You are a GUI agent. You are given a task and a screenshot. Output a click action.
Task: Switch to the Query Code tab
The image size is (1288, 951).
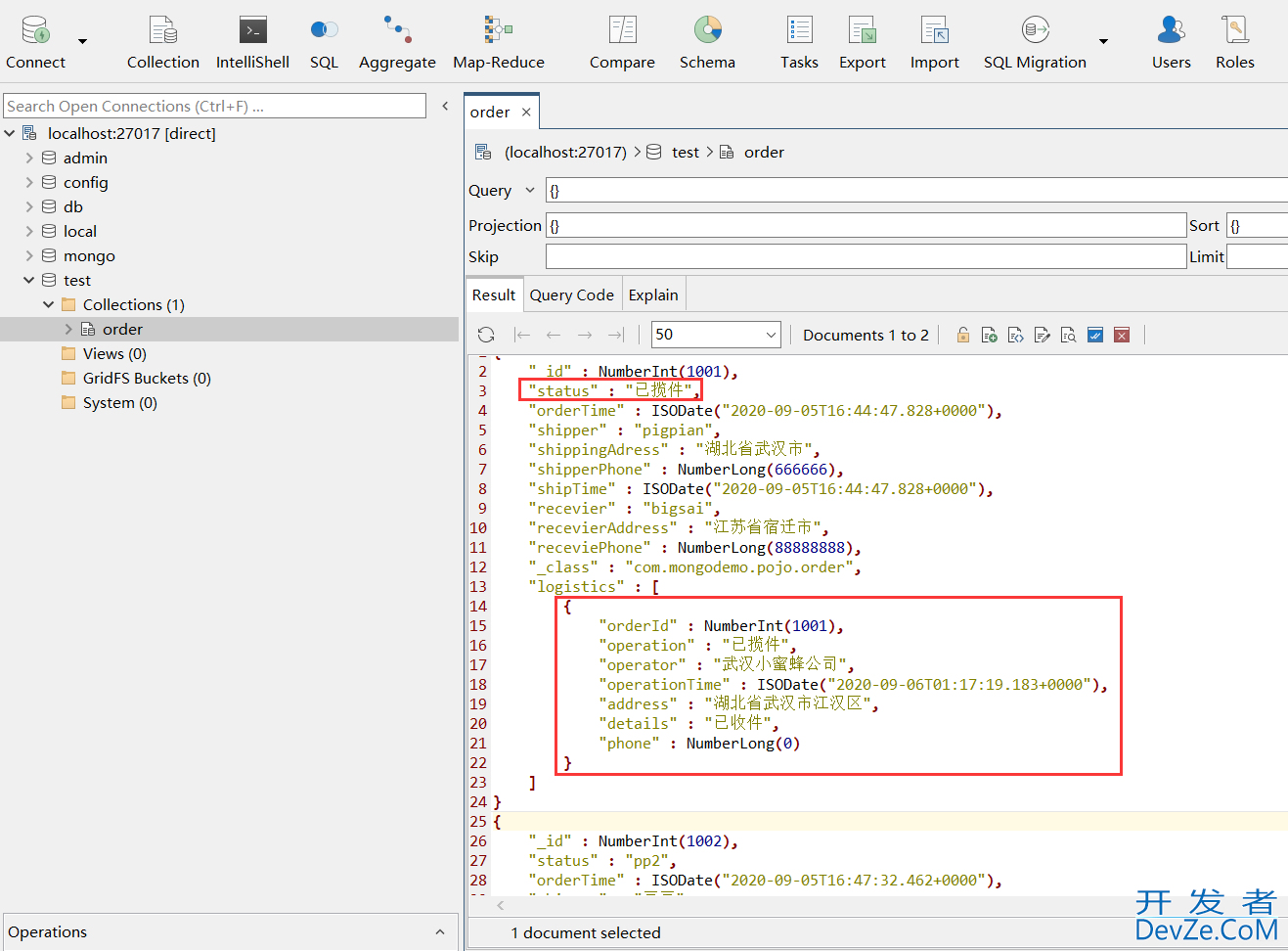pos(572,294)
